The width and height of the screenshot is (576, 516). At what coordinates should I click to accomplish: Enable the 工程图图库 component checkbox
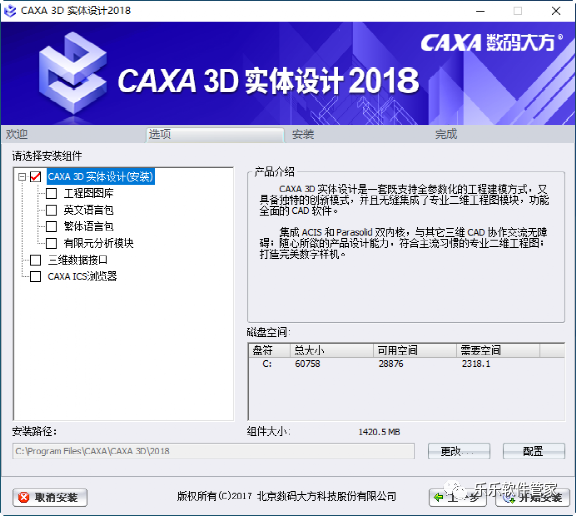[51, 193]
